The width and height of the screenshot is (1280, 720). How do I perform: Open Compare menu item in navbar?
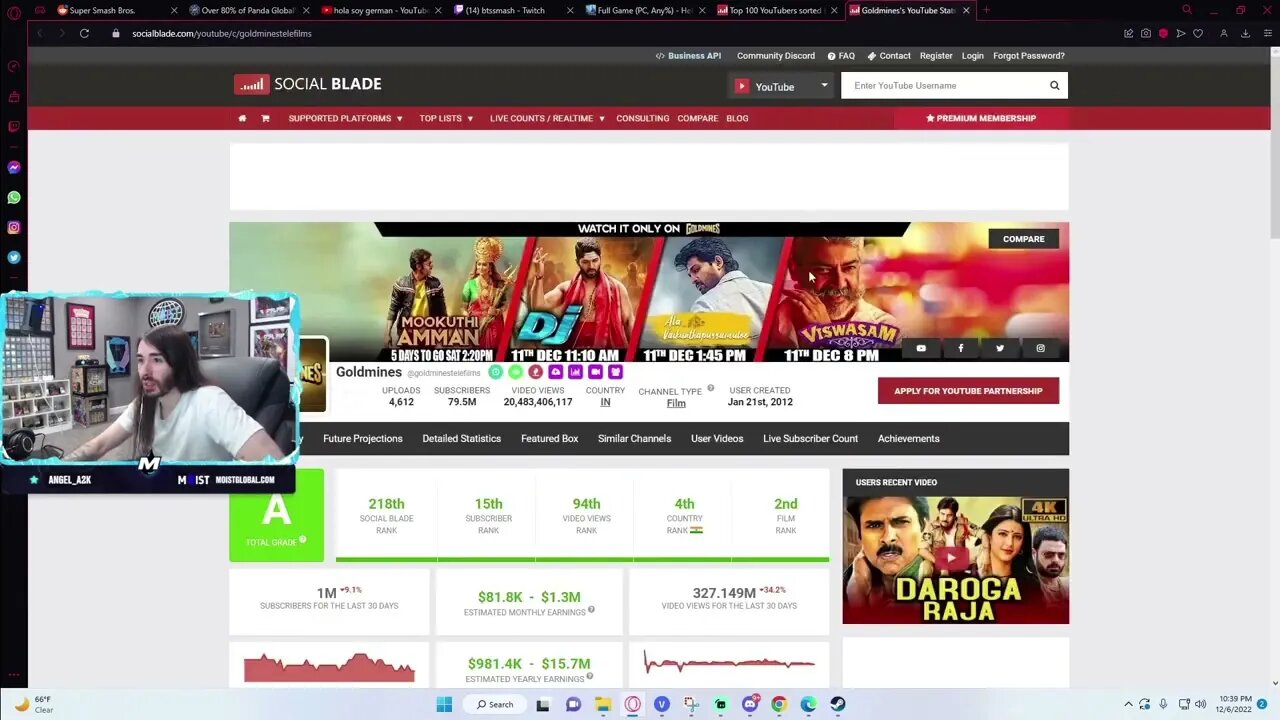coord(697,118)
